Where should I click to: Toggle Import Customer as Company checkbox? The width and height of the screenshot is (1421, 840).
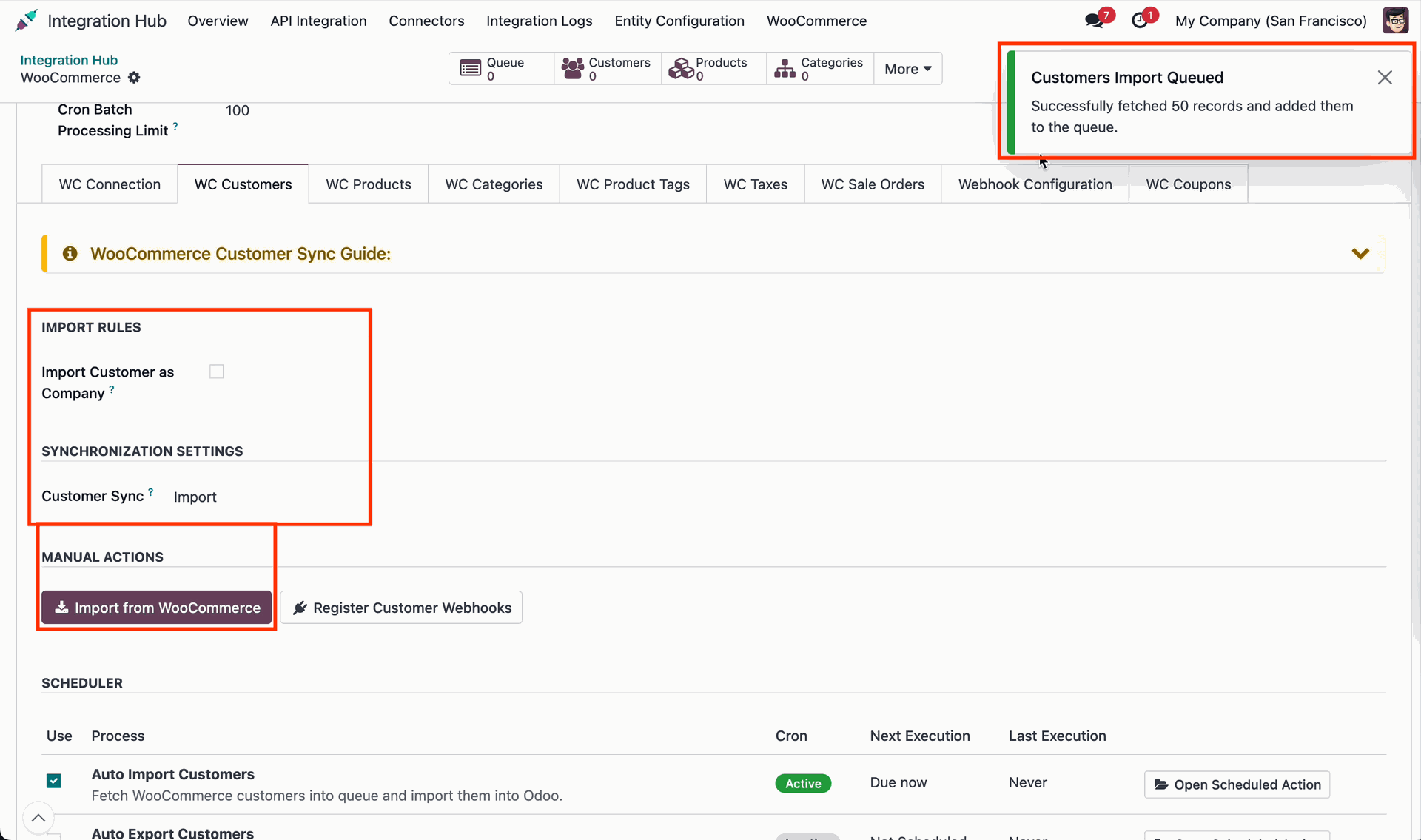216,372
